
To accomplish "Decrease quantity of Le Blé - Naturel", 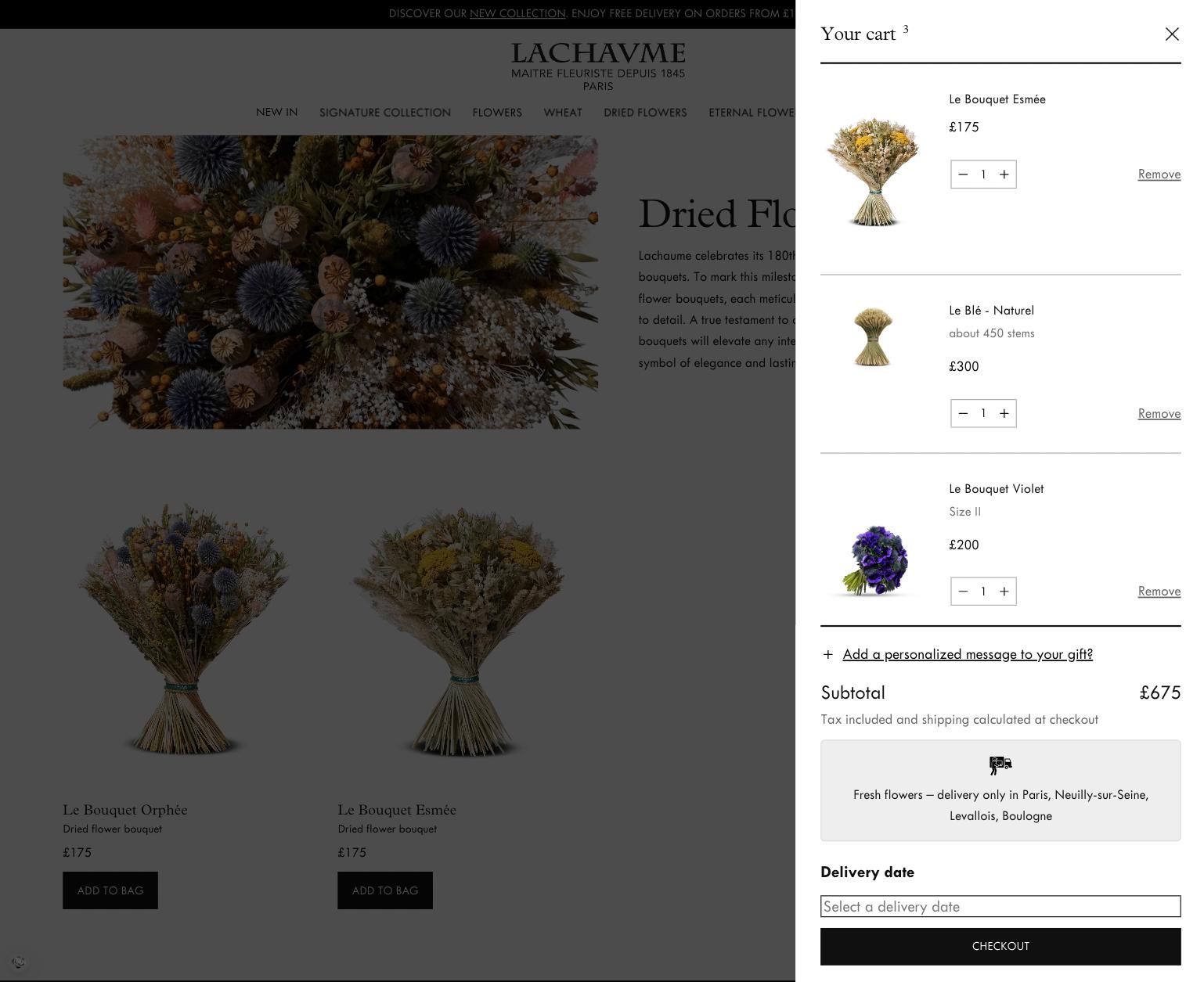I will point(963,413).
